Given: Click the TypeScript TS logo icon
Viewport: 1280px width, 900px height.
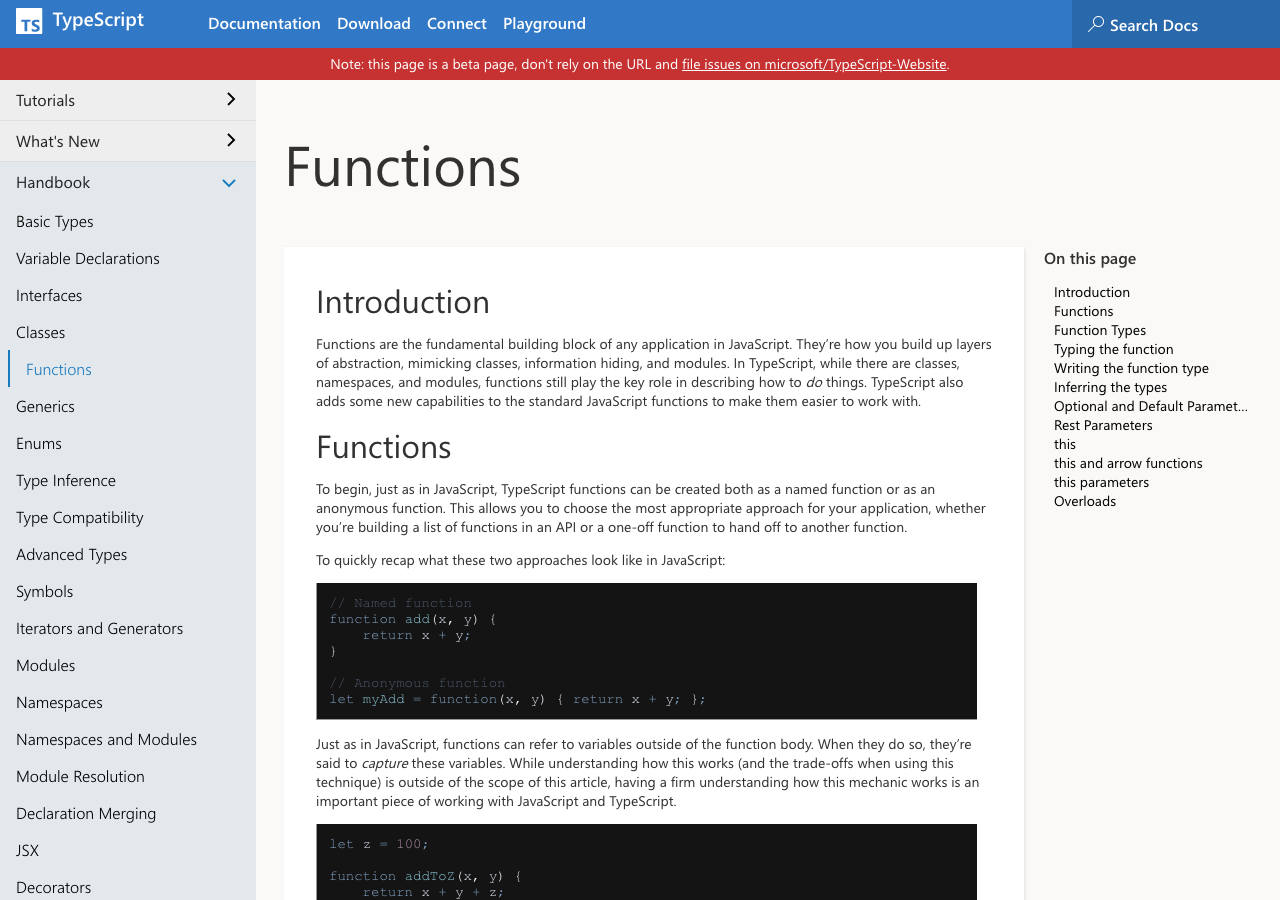Looking at the screenshot, I should coord(29,21).
